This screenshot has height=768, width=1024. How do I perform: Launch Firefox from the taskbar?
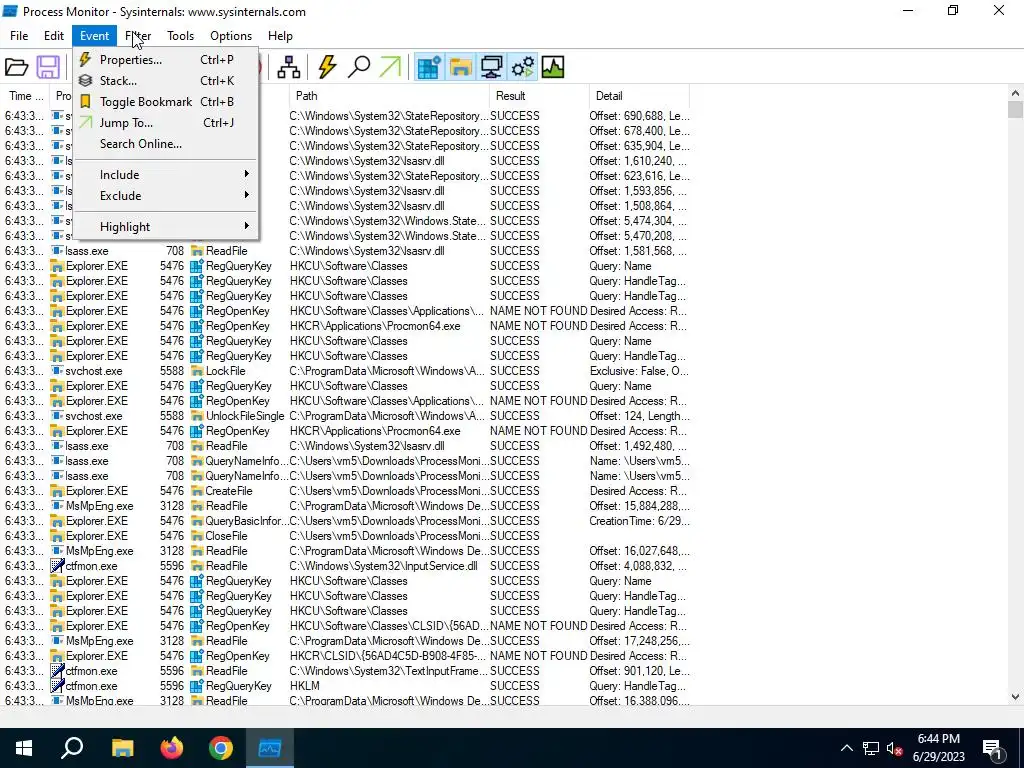172,748
